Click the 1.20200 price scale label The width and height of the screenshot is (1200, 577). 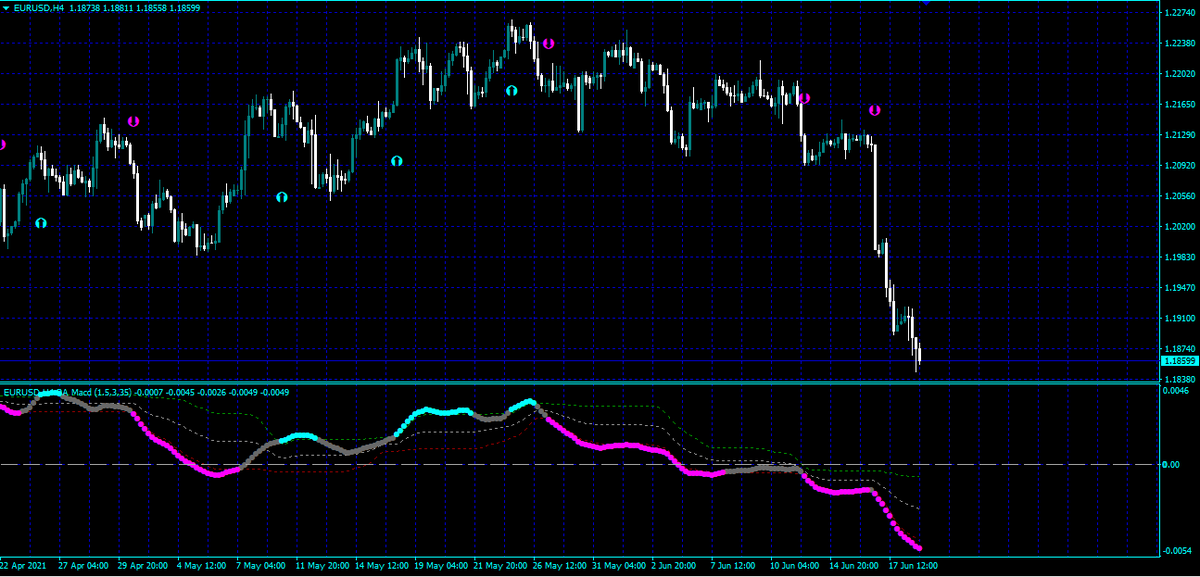point(1180,226)
